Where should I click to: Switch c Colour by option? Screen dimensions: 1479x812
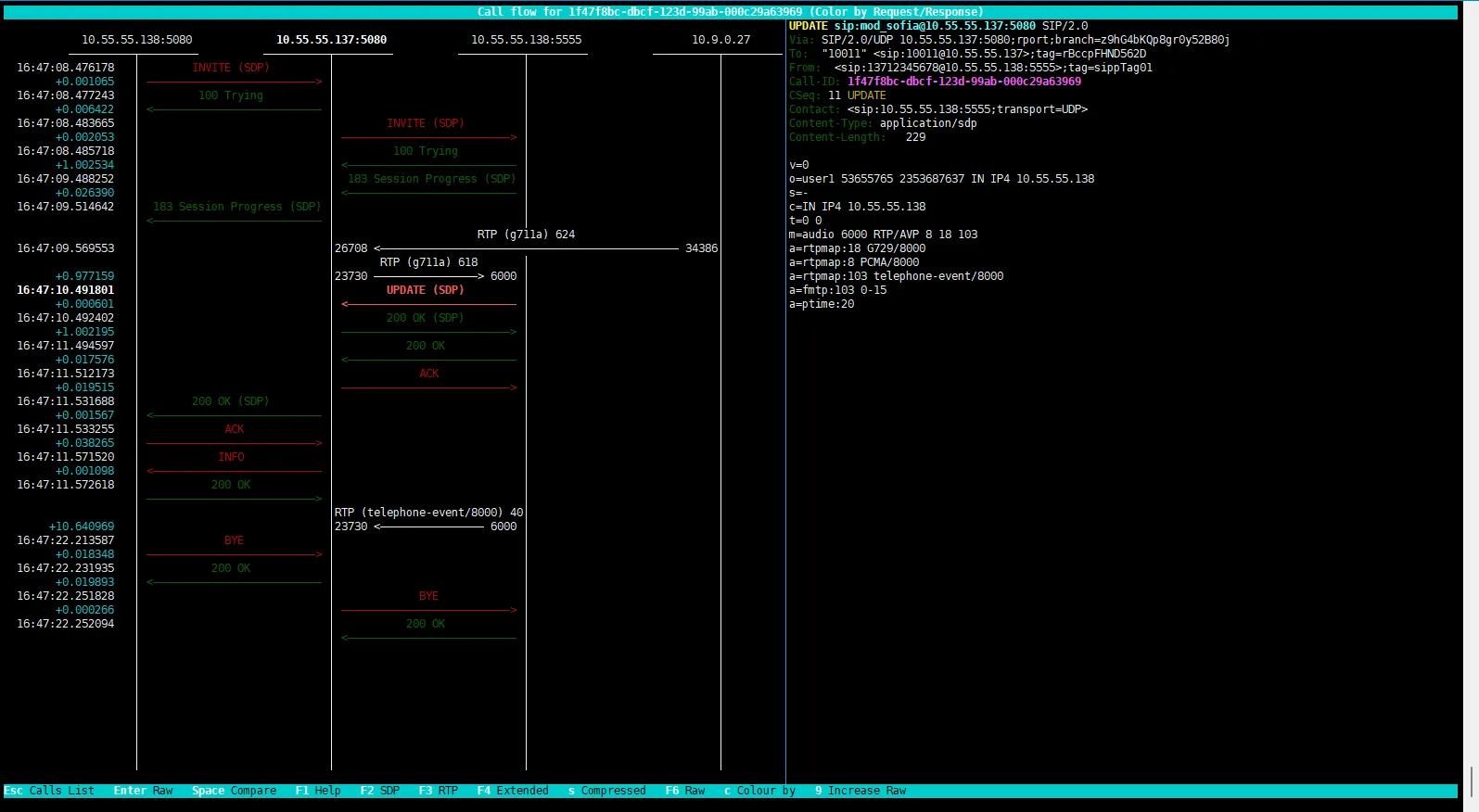[759, 791]
